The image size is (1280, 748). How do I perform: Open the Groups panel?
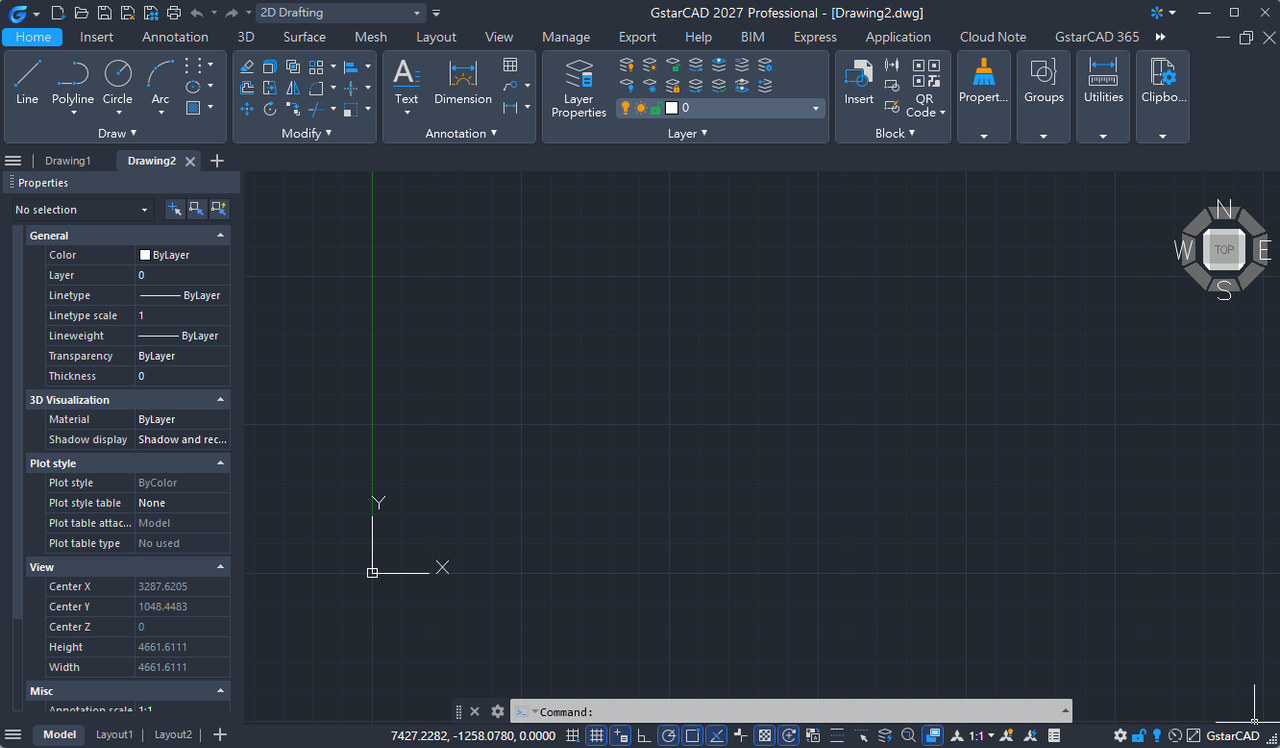(1044, 82)
